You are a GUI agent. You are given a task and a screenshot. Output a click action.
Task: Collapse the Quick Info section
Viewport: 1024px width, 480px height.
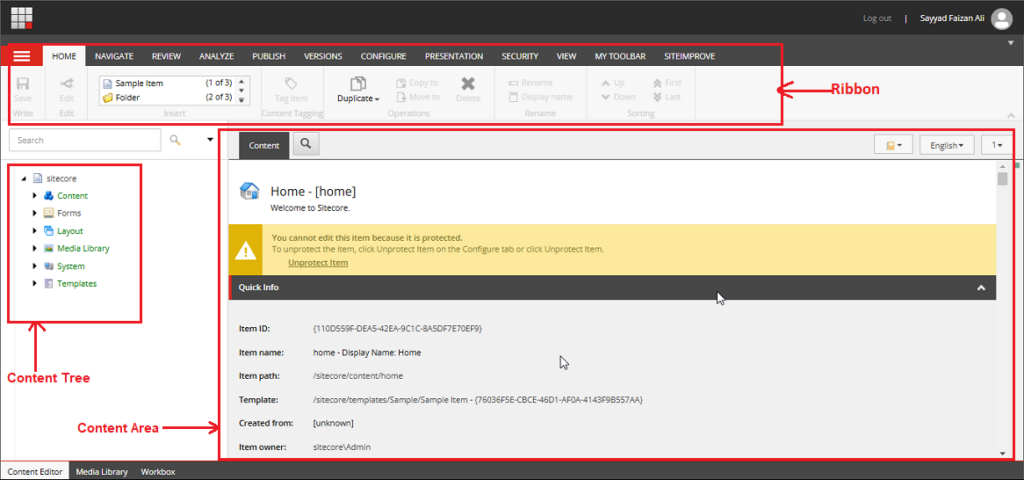[981, 288]
